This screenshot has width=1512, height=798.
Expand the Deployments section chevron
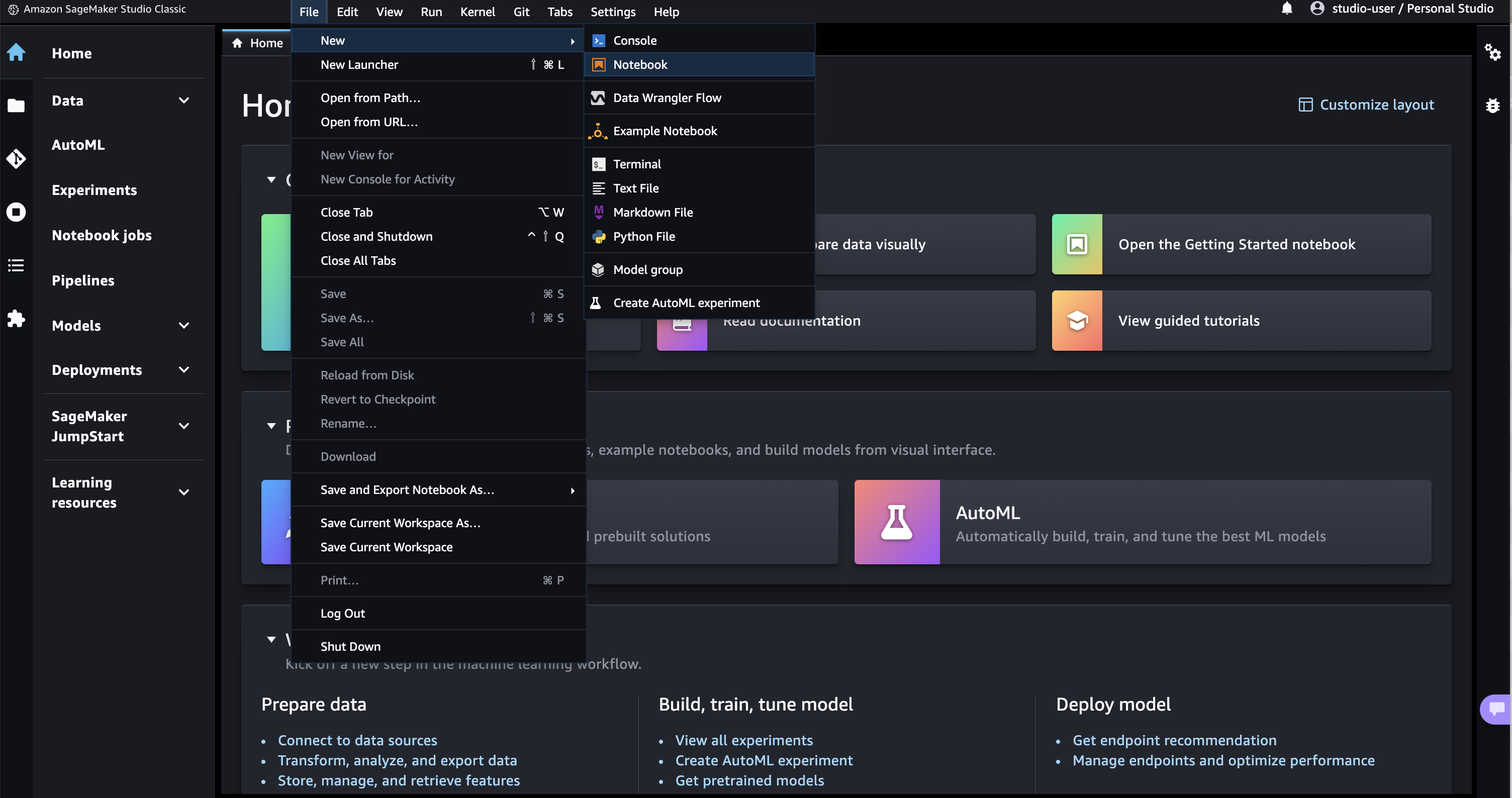click(x=183, y=370)
